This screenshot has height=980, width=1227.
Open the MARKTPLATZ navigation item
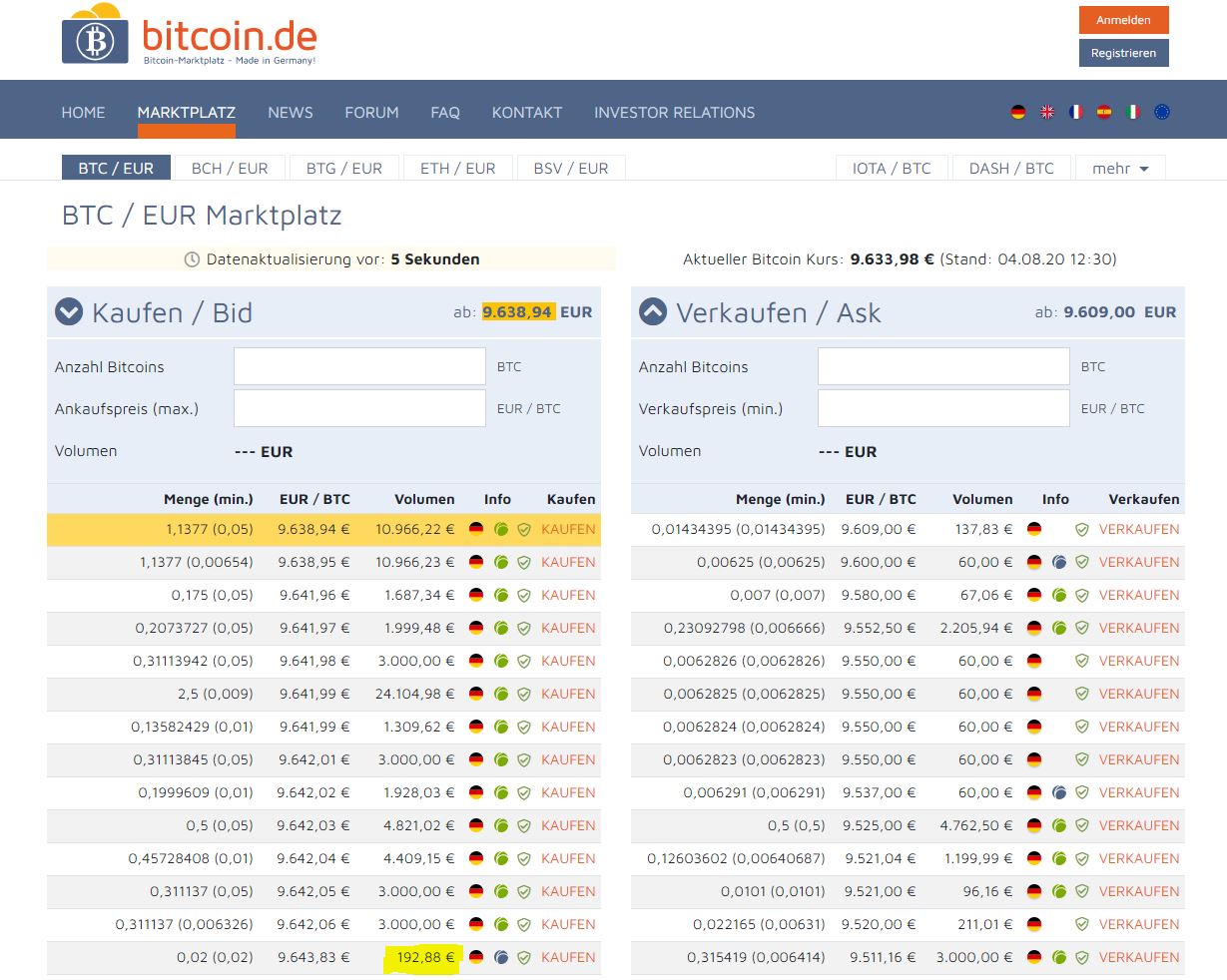pyautogui.click(x=187, y=113)
